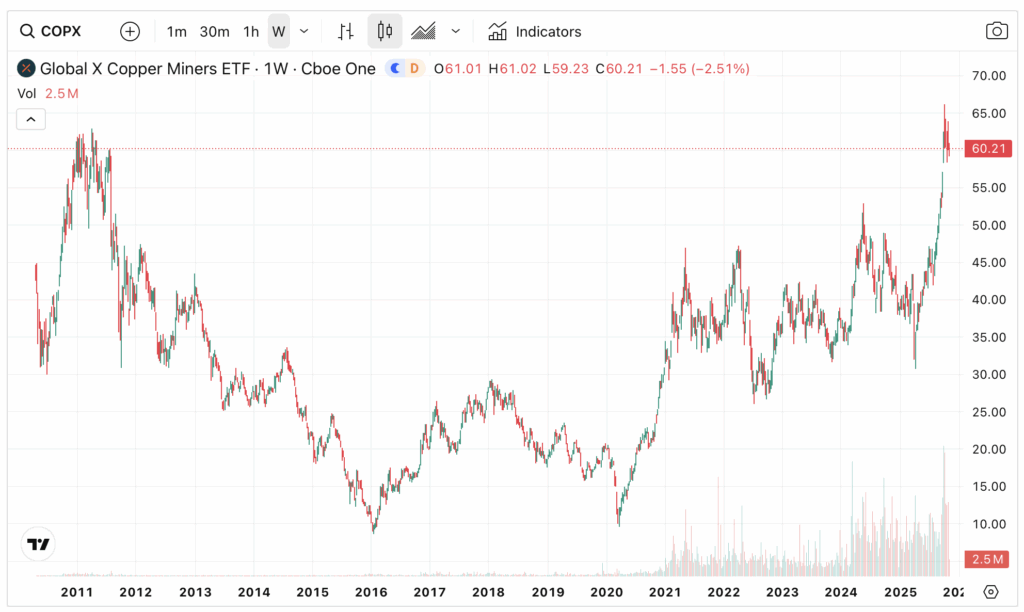
Task: Select the bars chart style icon
Action: tap(346, 31)
